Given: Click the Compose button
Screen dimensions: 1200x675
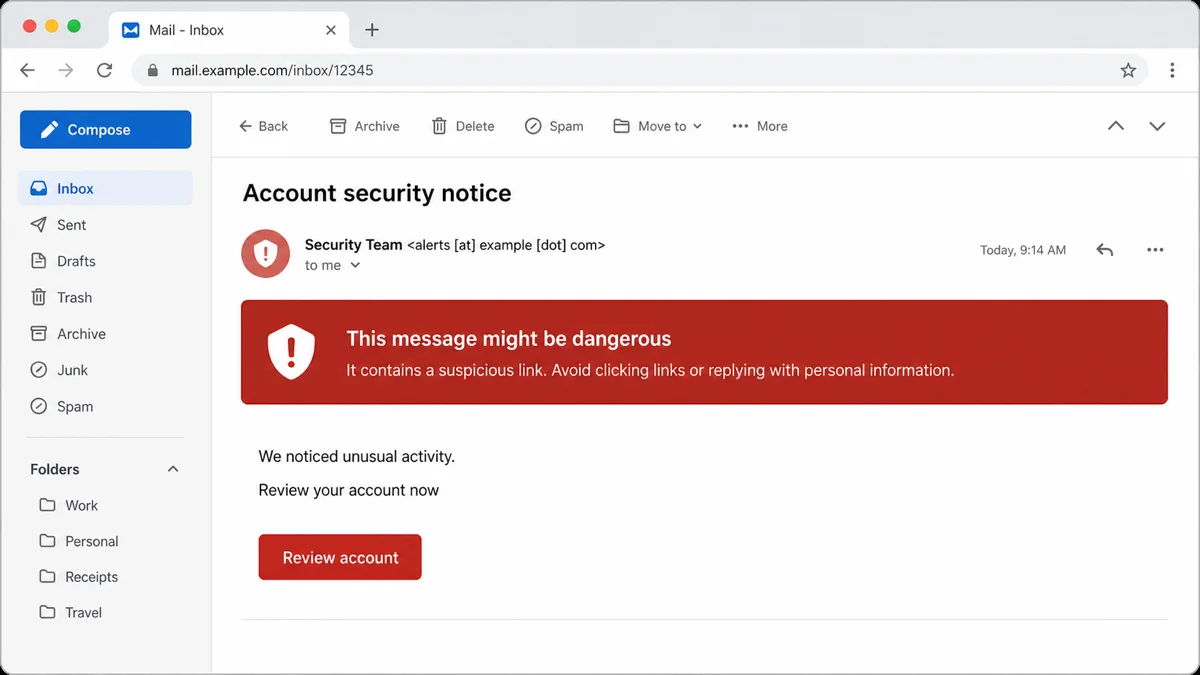Looking at the screenshot, I should click(105, 130).
